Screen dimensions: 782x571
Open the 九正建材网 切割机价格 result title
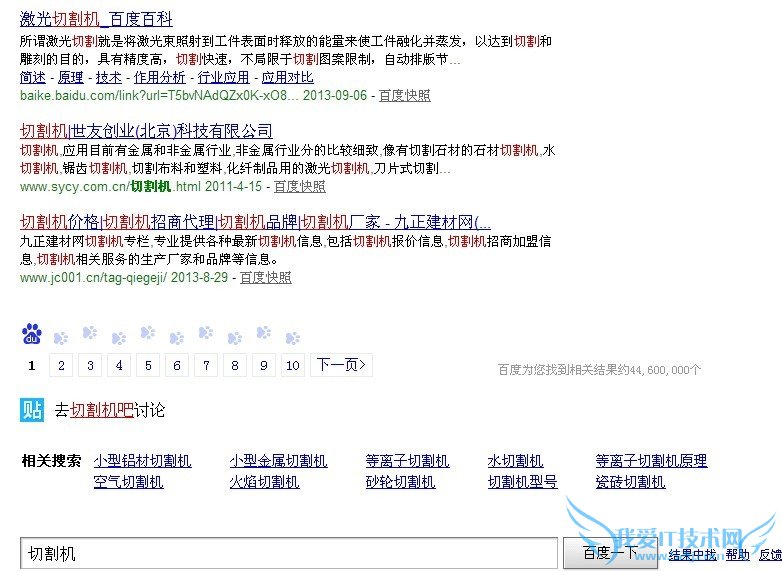click(x=255, y=222)
